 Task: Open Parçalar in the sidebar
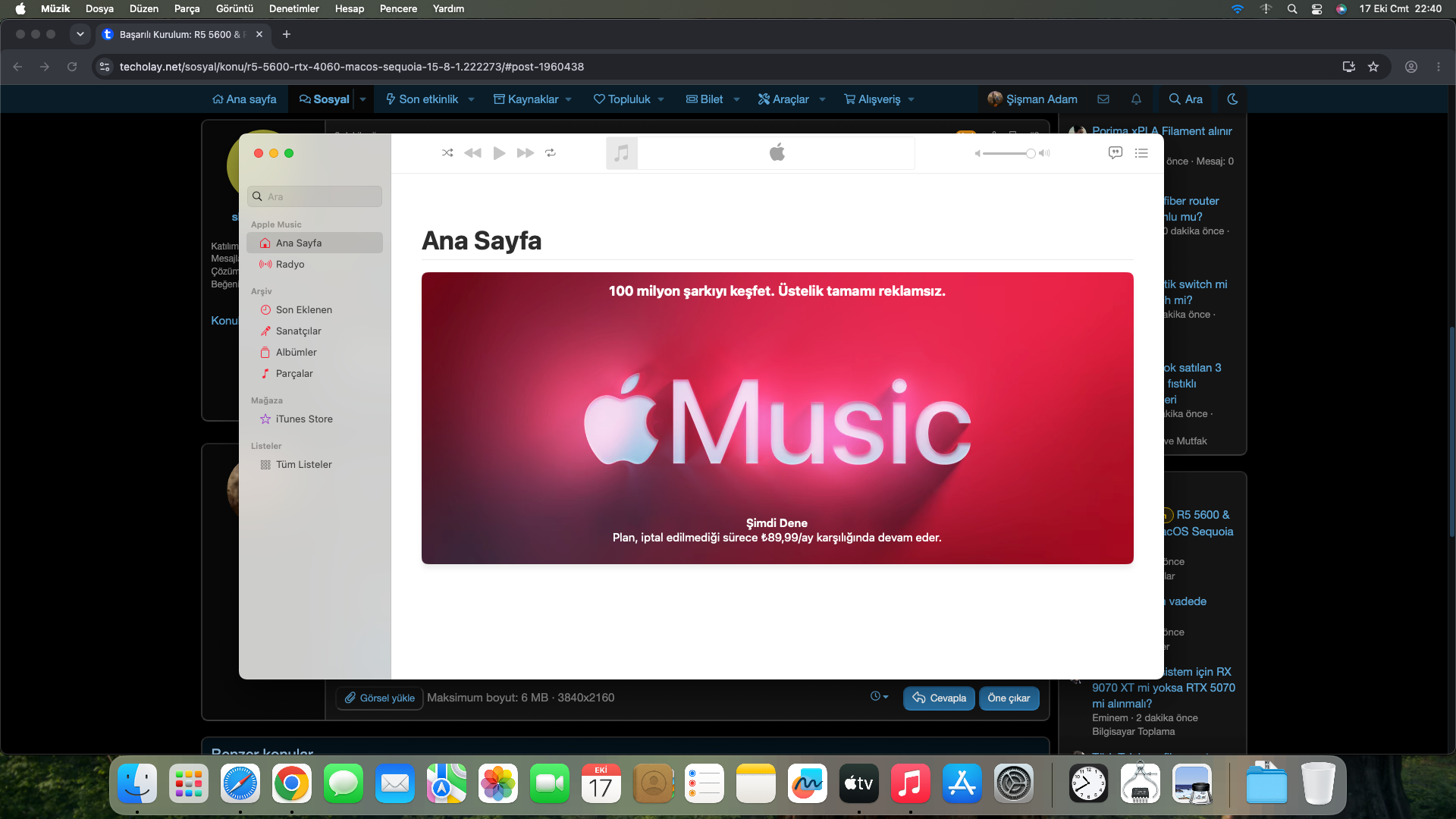(x=315, y=373)
